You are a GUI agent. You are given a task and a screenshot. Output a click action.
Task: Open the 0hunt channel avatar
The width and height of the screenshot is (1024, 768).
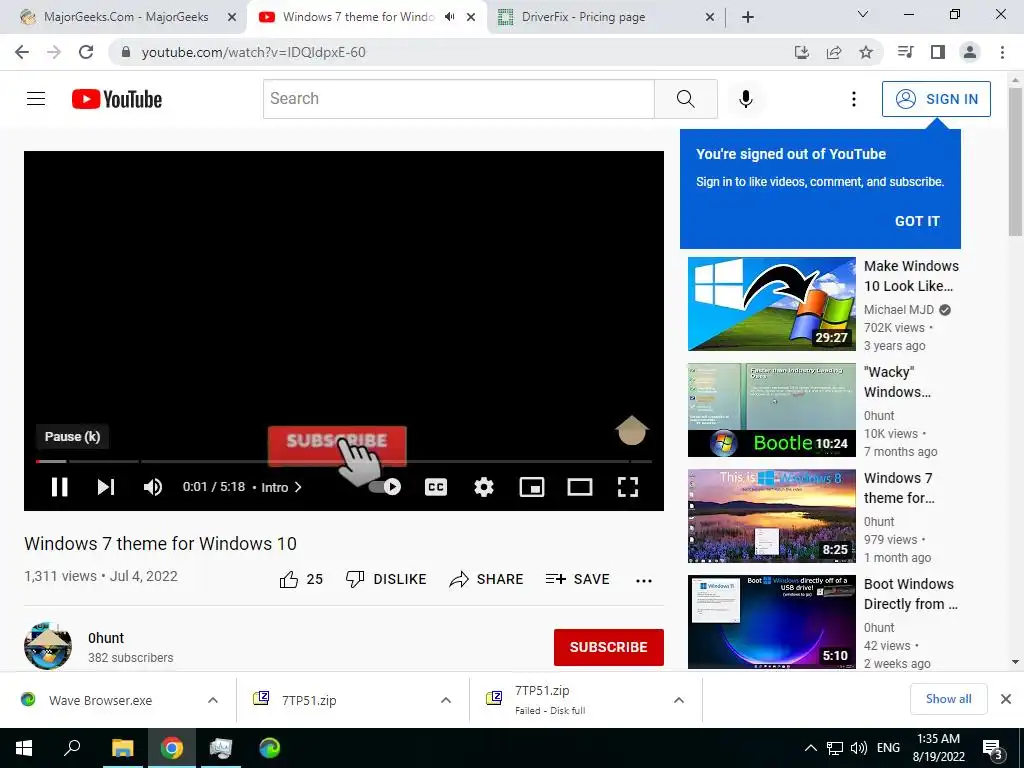tap(48, 646)
